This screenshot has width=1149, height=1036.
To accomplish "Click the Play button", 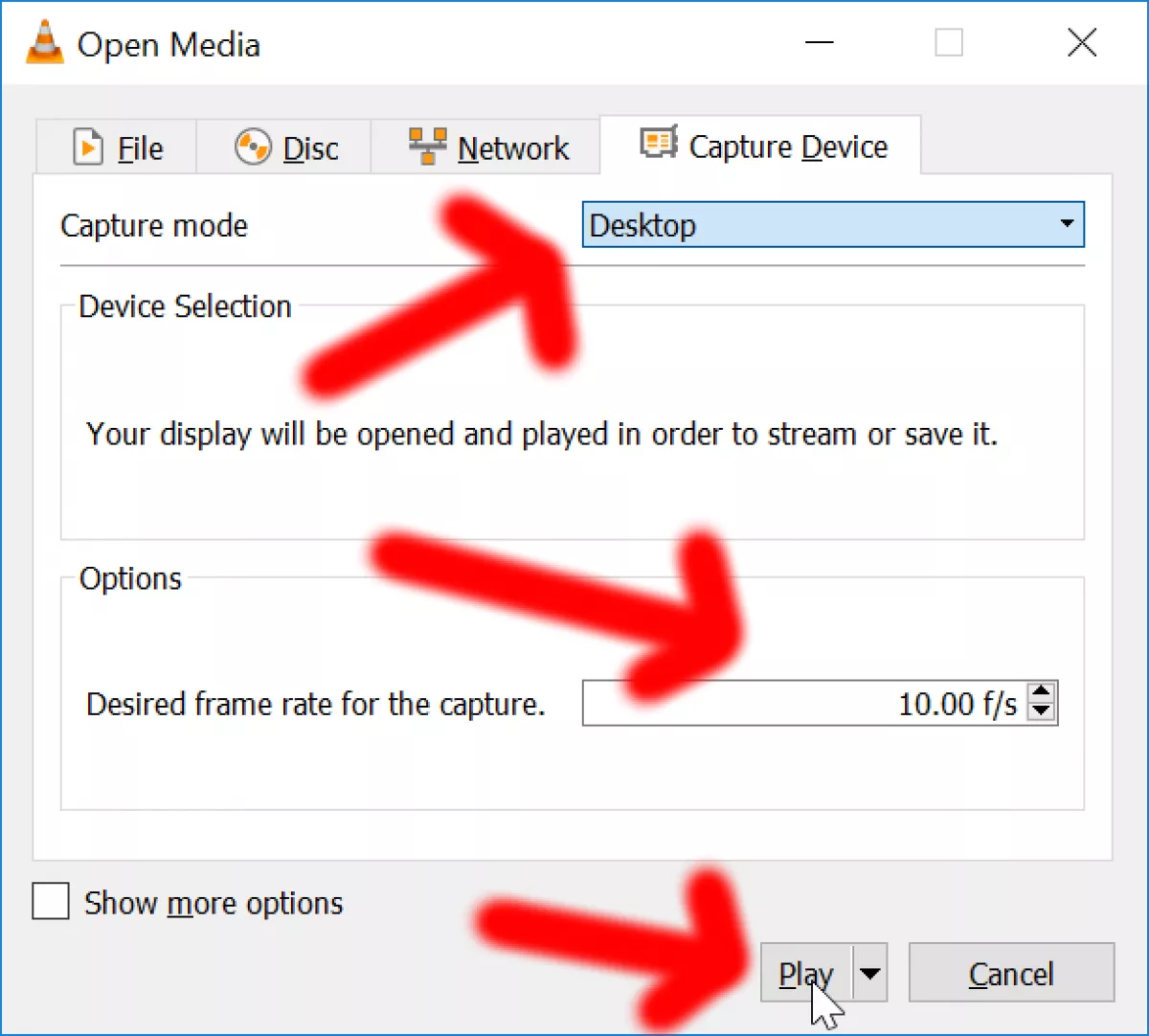I will tap(806, 974).
